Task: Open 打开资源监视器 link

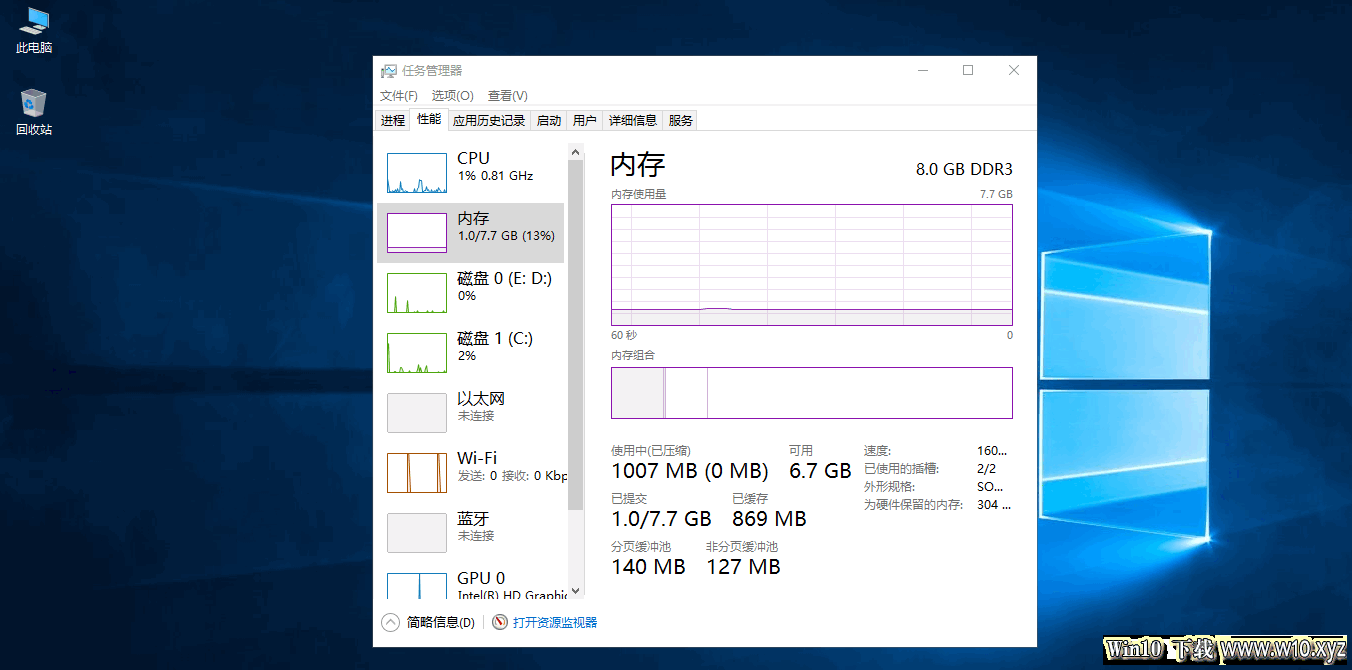Action: (x=555, y=622)
